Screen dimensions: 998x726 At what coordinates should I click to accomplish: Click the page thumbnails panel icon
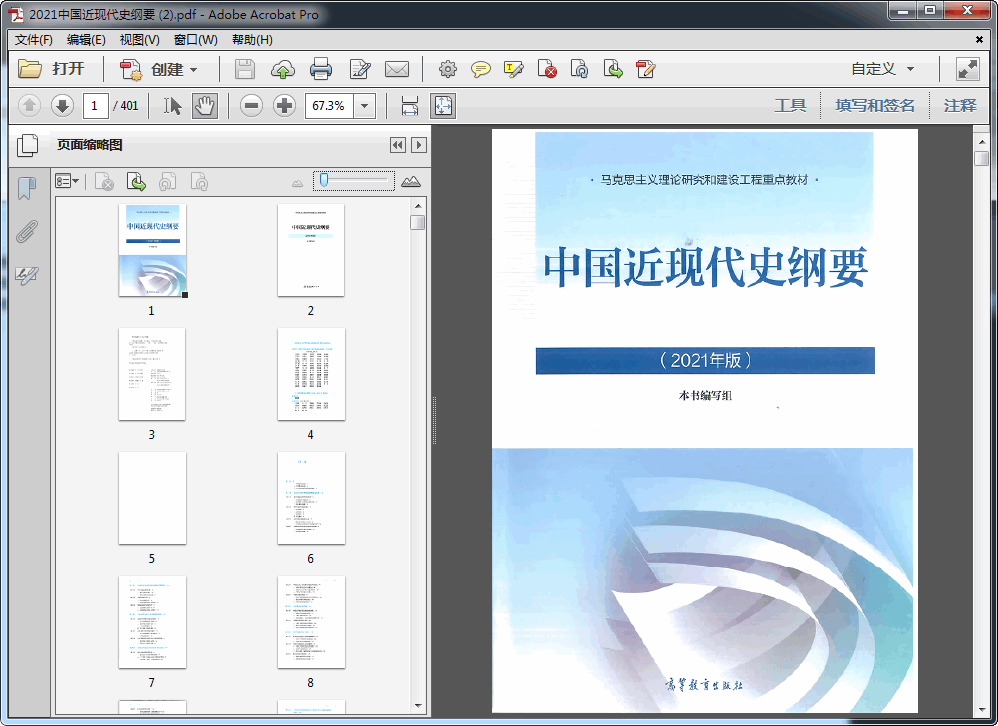point(27,145)
